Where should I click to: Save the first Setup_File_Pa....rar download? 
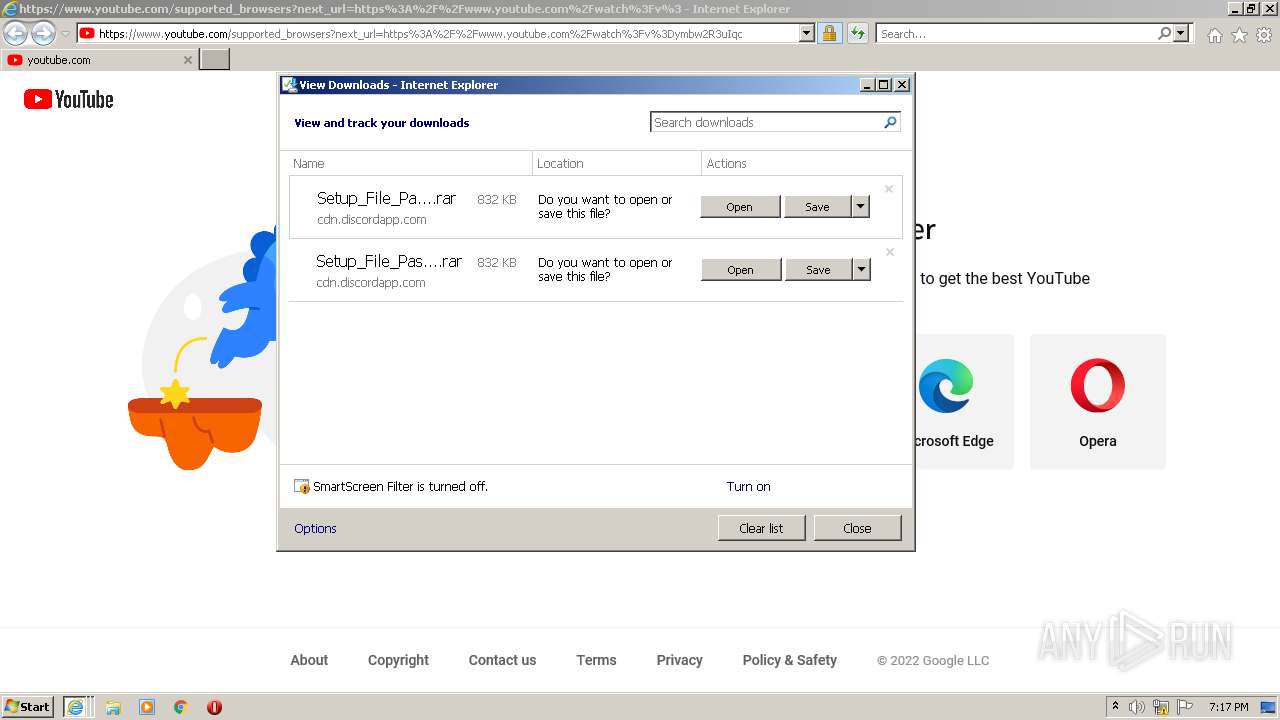pyautogui.click(x=817, y=207)
